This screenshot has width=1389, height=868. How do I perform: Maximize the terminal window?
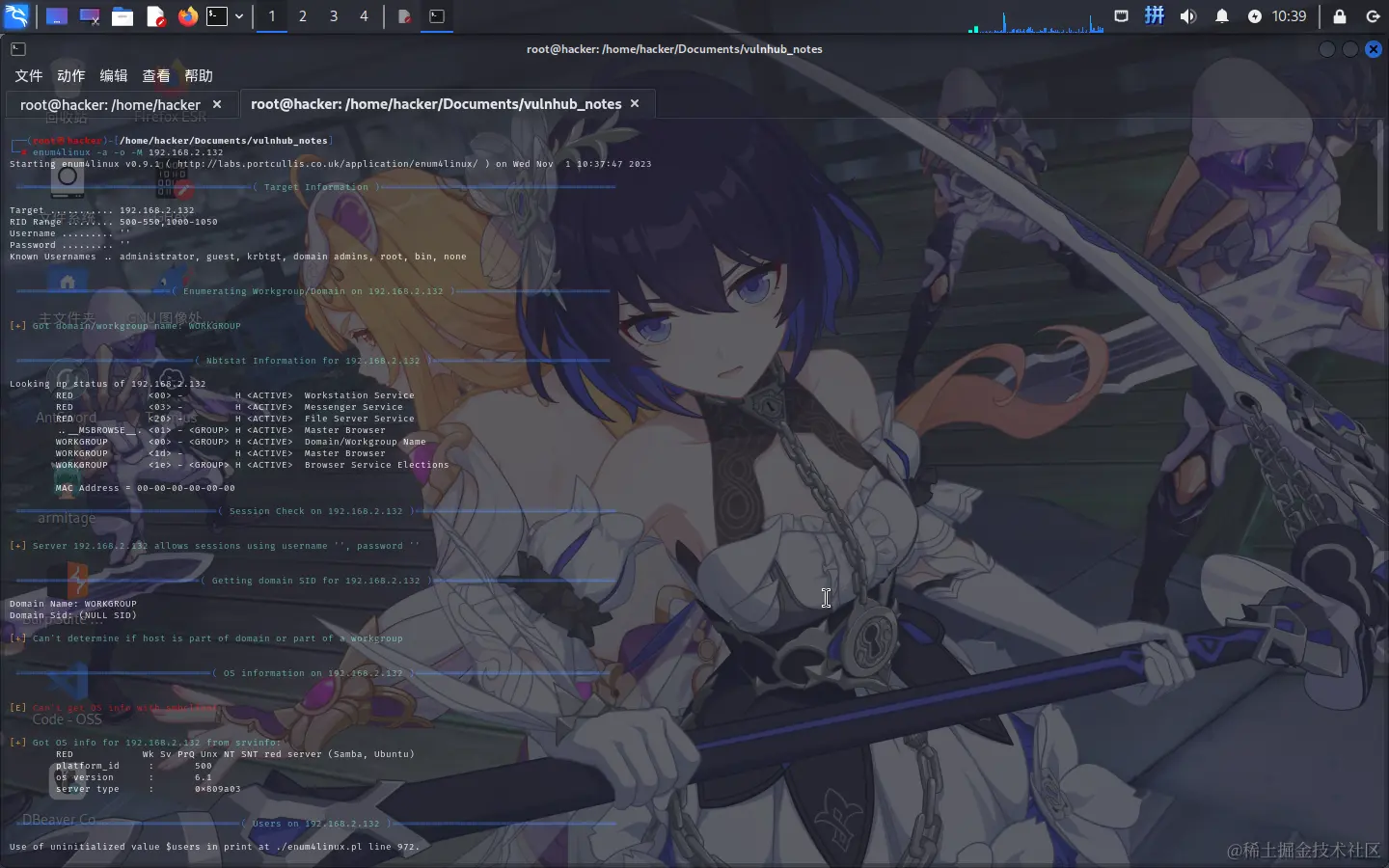coord(1350,49)
